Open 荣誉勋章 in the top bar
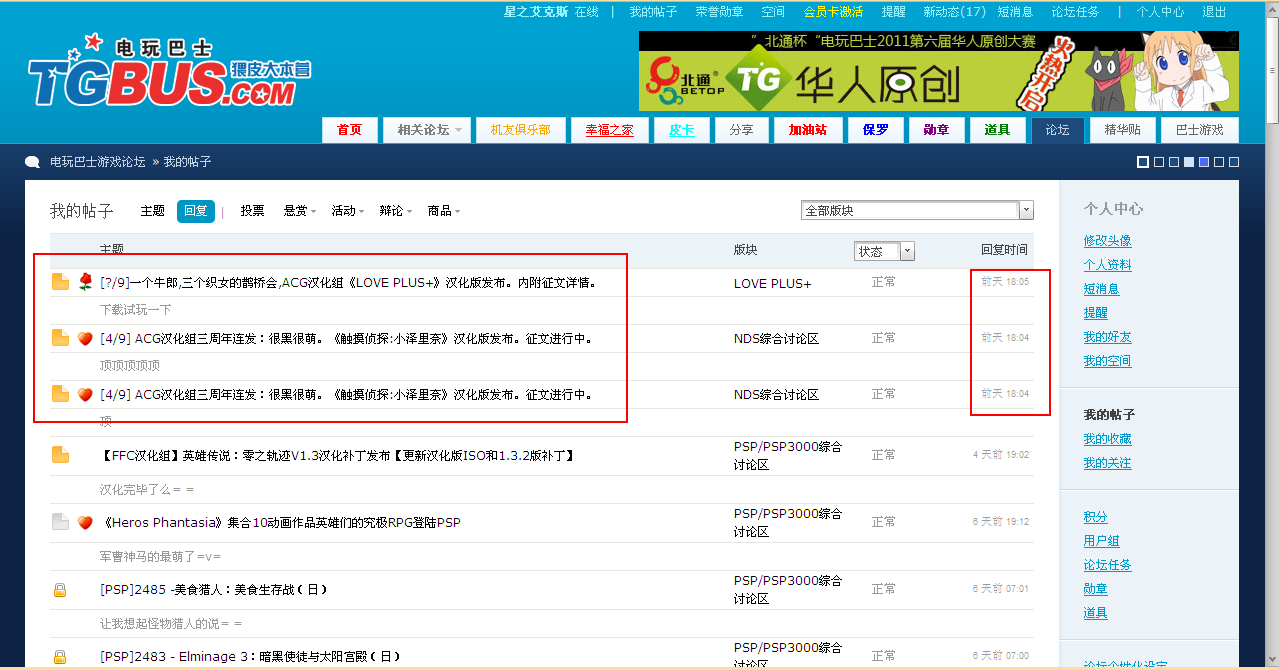1279x670 pixels. tap(719, 12)
